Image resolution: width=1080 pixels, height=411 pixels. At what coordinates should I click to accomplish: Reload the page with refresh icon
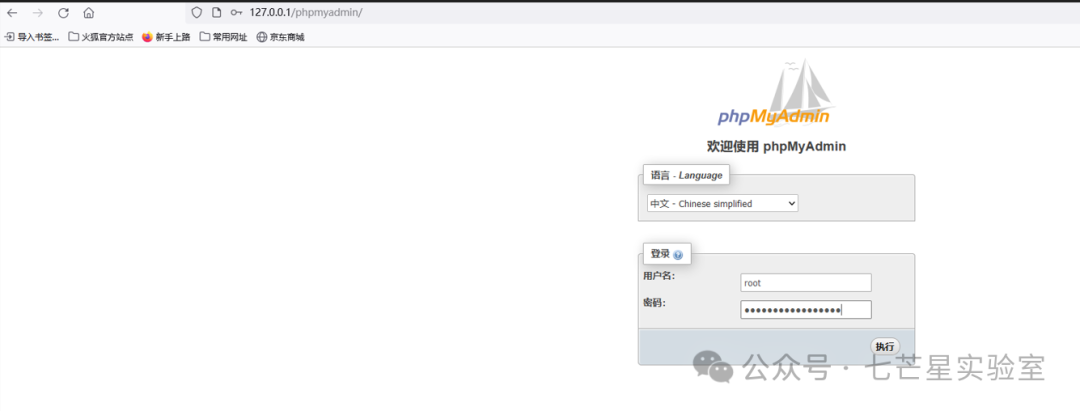63,12
